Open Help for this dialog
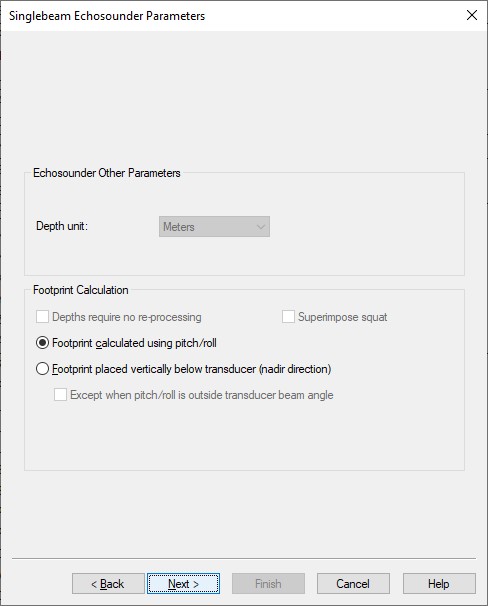Screen dimensions: 488x606 pyautogui.click(x=439, y=584)
